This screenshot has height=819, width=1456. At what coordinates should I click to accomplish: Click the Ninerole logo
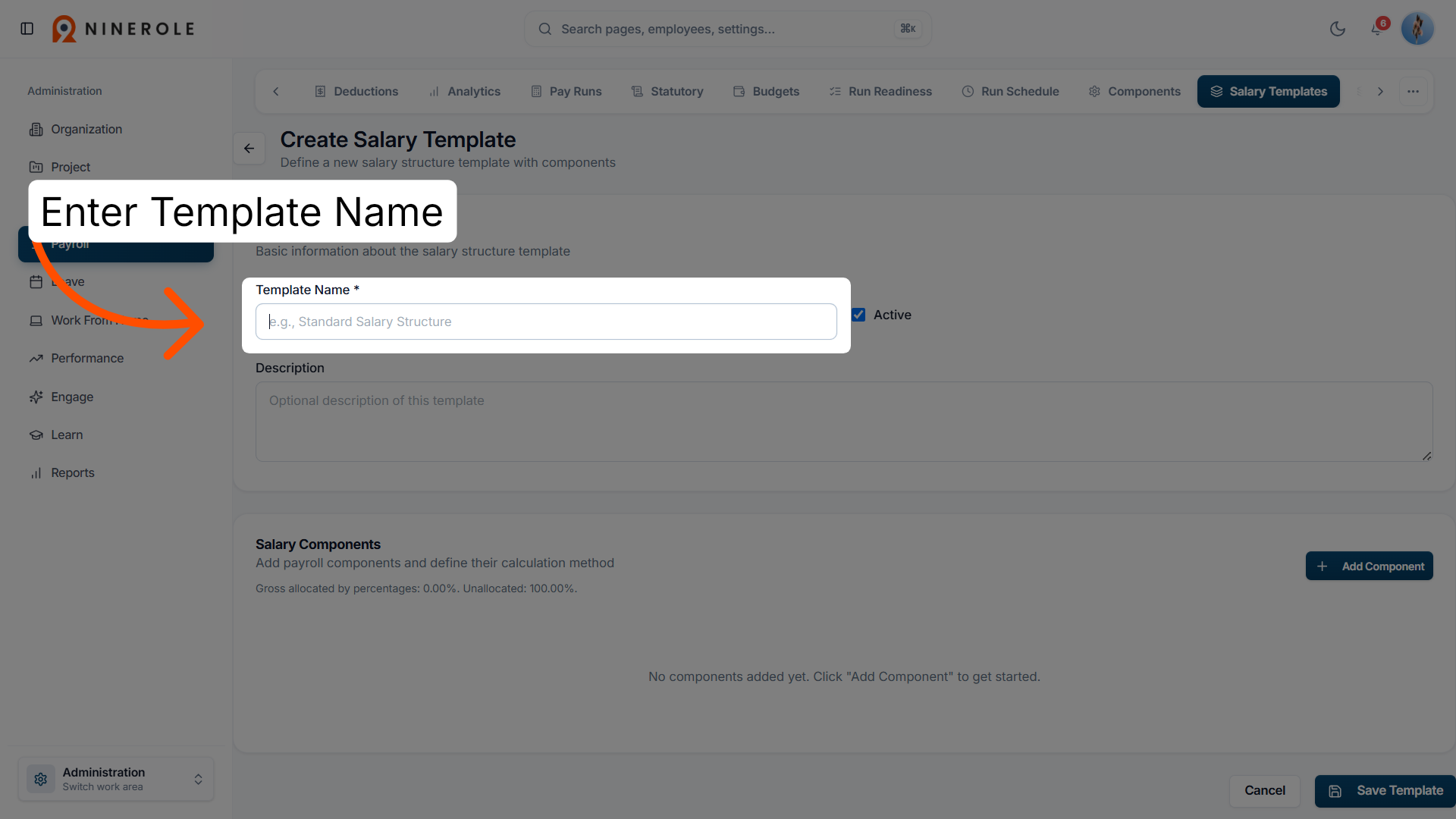click(x=124, y=29)
